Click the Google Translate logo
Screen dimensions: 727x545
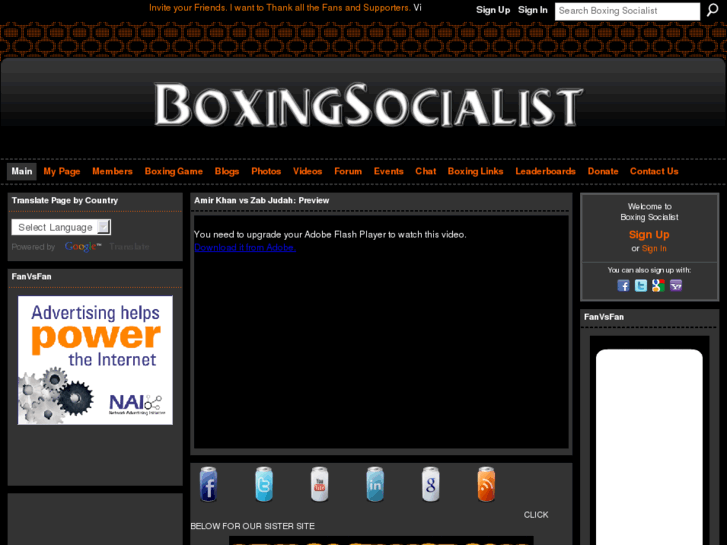click(83, 246)
